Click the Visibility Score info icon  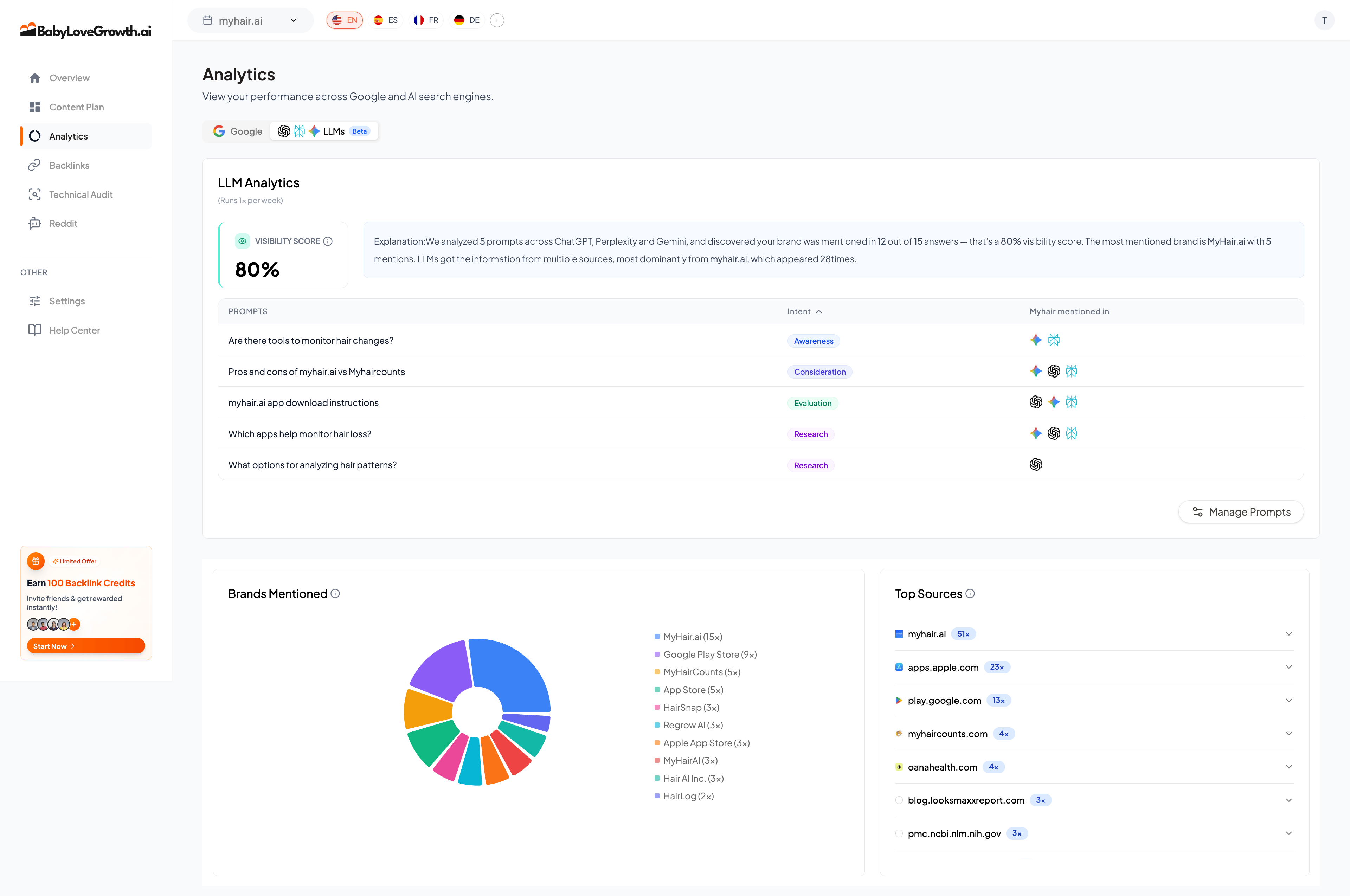click(x=328, y=241)
